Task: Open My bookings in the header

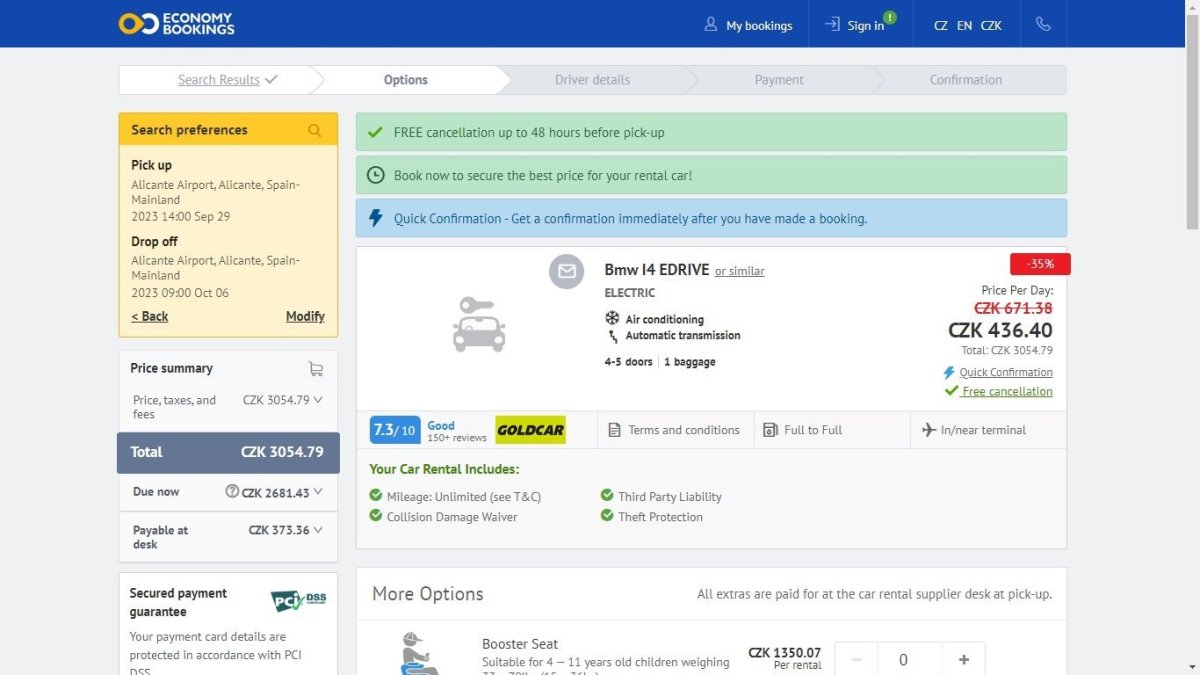Action: 748,25
